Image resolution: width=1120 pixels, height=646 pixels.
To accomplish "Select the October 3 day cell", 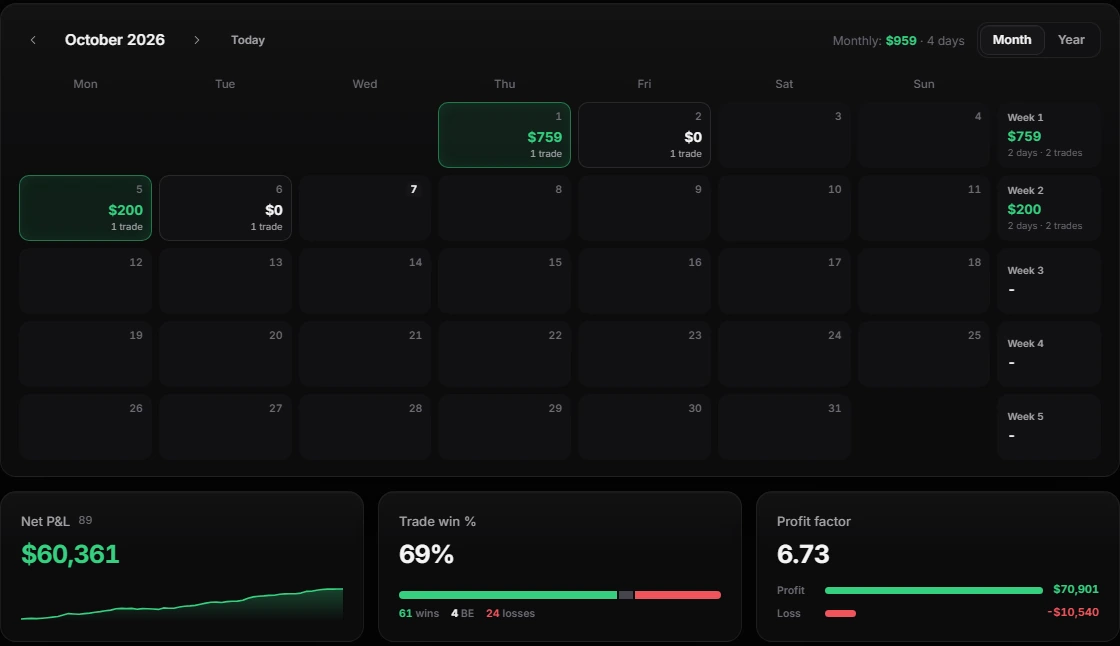I will [784, 135].
